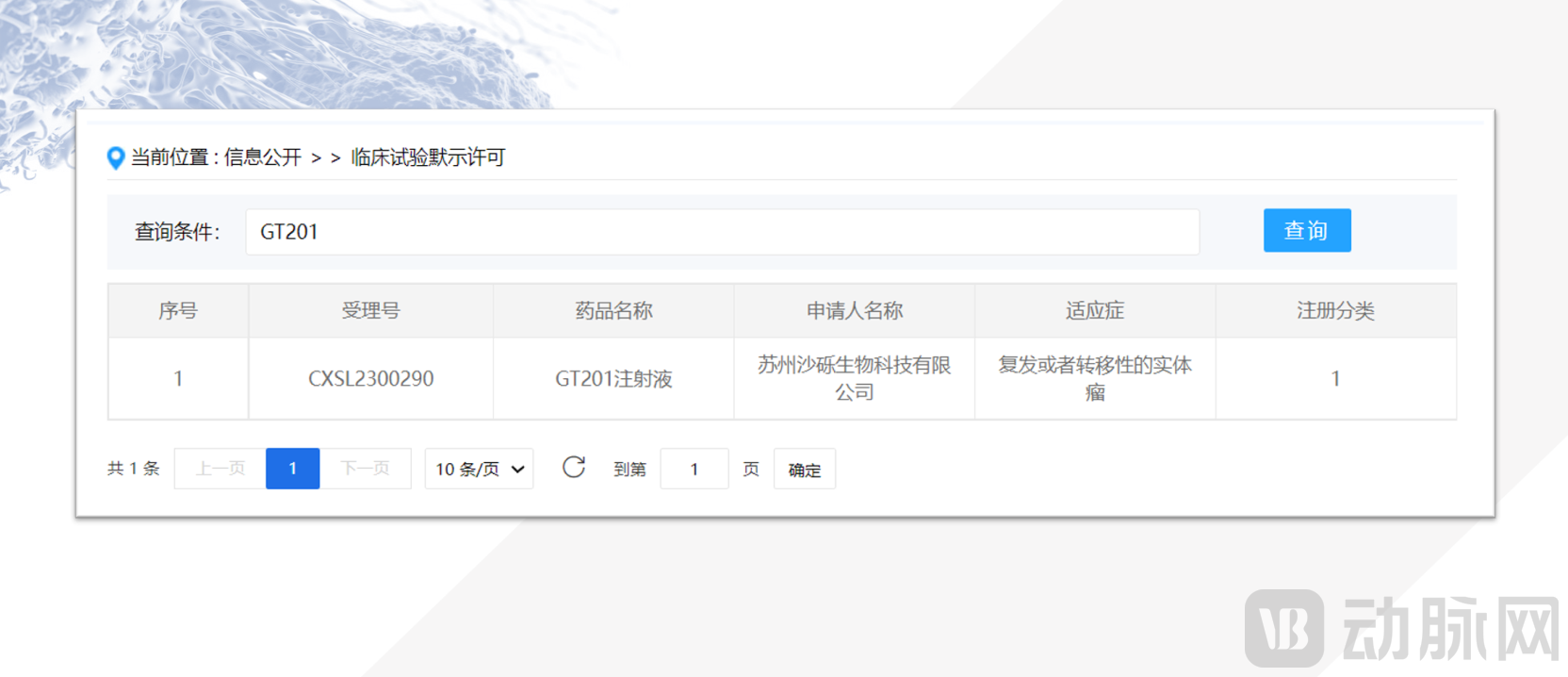Click the 药品名称 column header

(x=613, y=311)
